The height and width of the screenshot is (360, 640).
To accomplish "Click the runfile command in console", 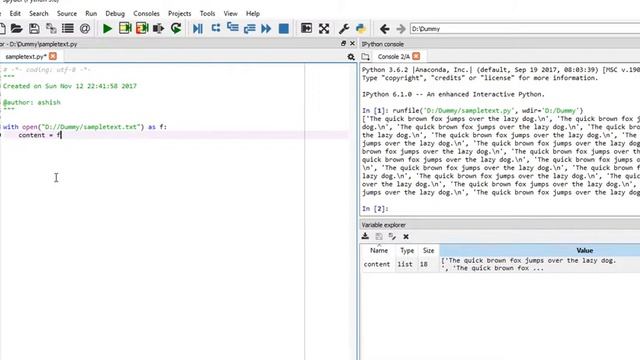I will point(488,111).
